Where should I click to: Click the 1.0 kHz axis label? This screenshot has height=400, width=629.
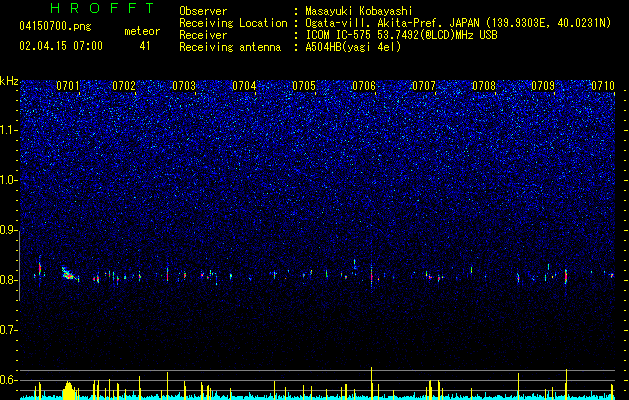(x=9, y=180)
